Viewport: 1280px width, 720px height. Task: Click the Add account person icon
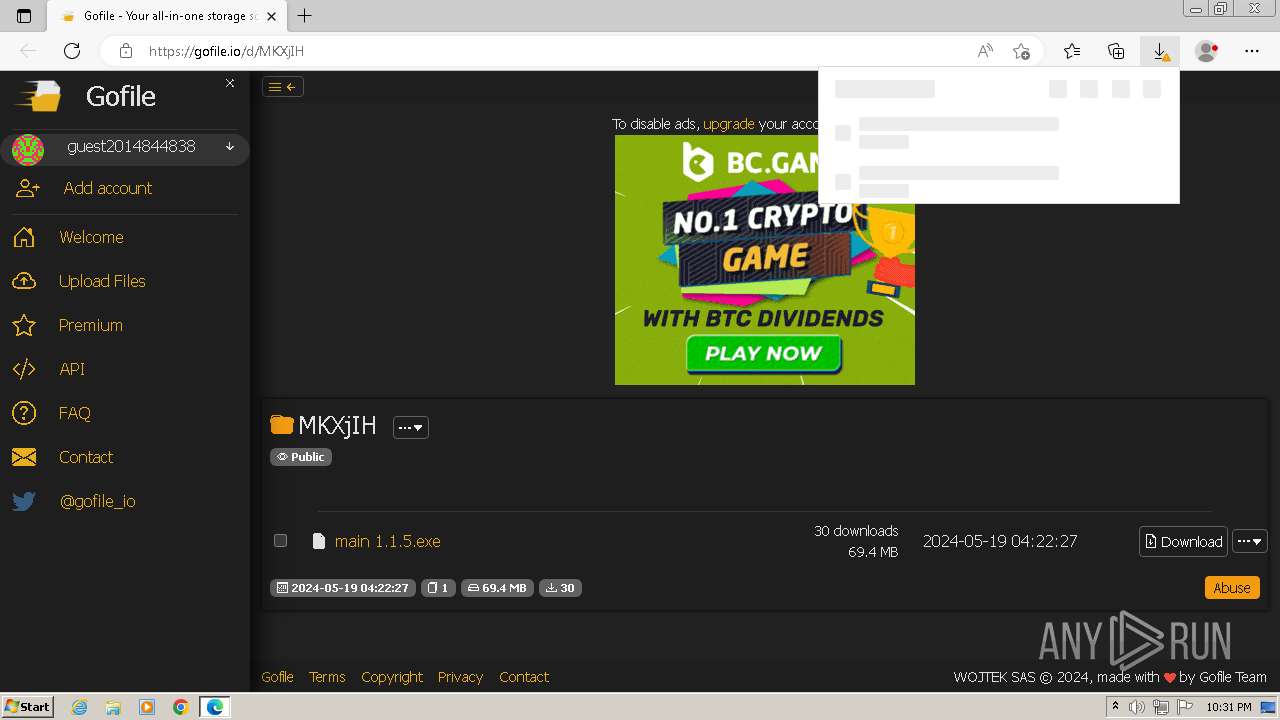[28, 188]
